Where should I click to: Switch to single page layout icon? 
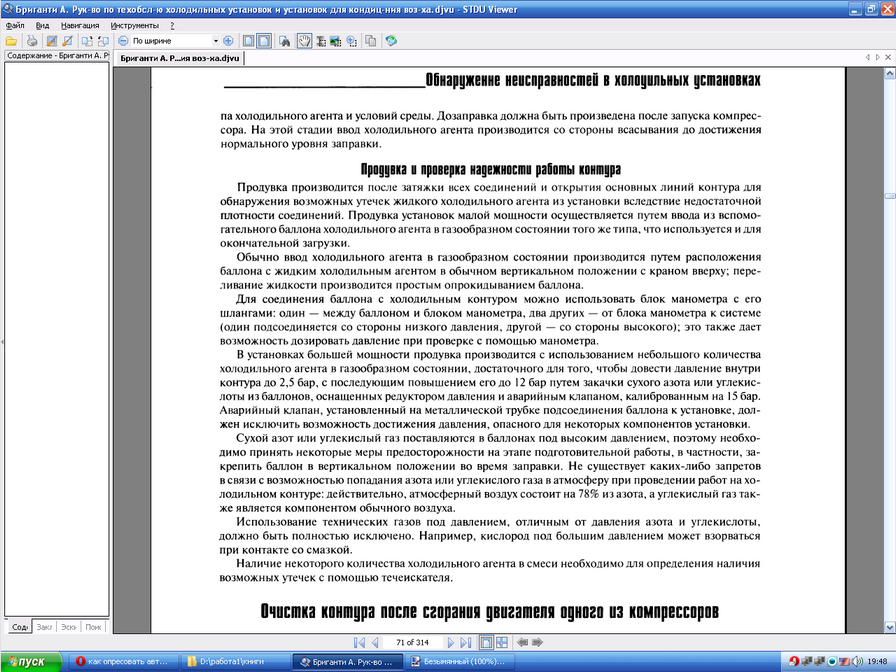coord(249,41)
